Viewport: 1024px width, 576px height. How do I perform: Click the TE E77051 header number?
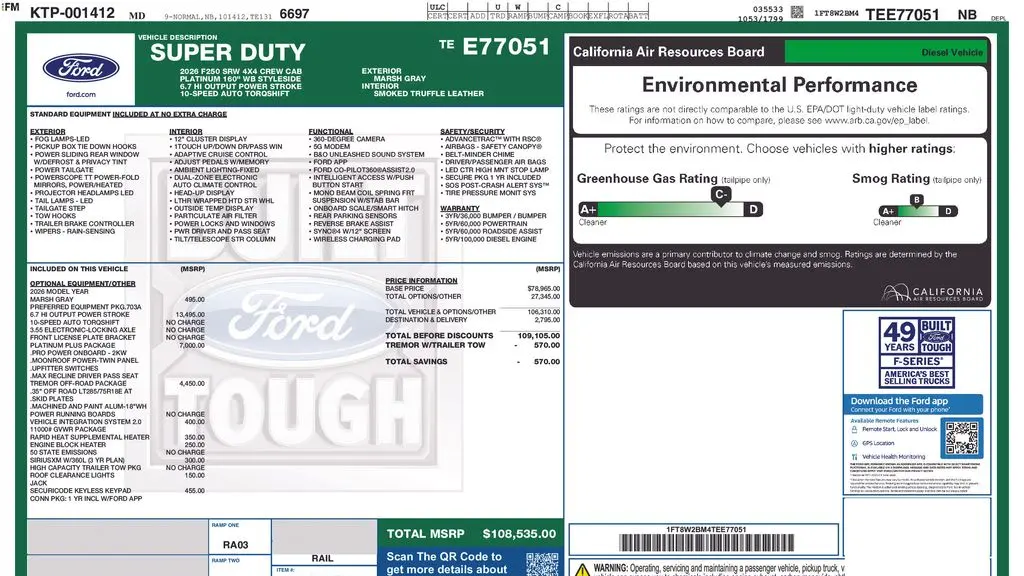click(494, 46)
